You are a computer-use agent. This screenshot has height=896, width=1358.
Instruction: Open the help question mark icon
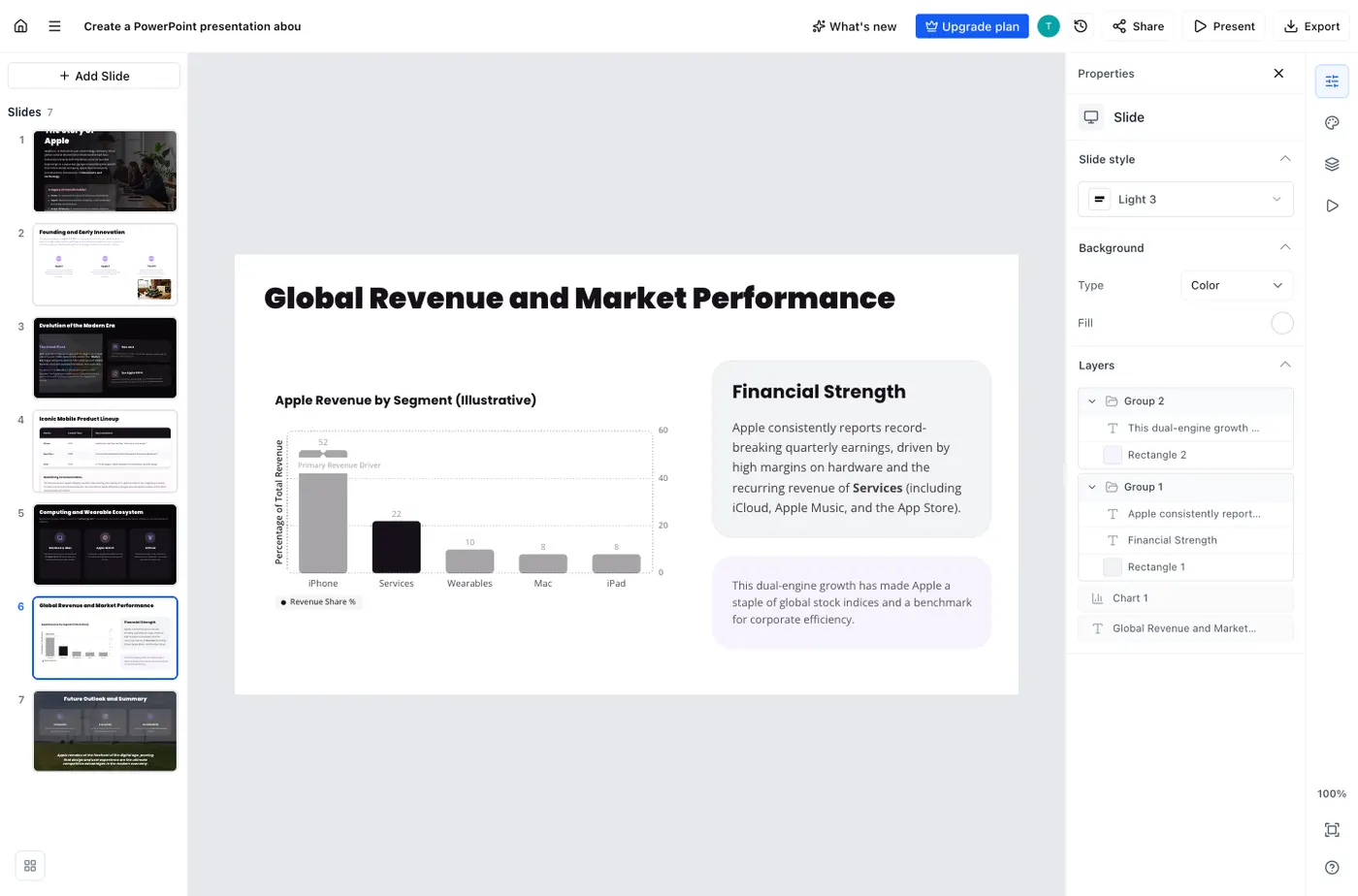click(1332, 868)
